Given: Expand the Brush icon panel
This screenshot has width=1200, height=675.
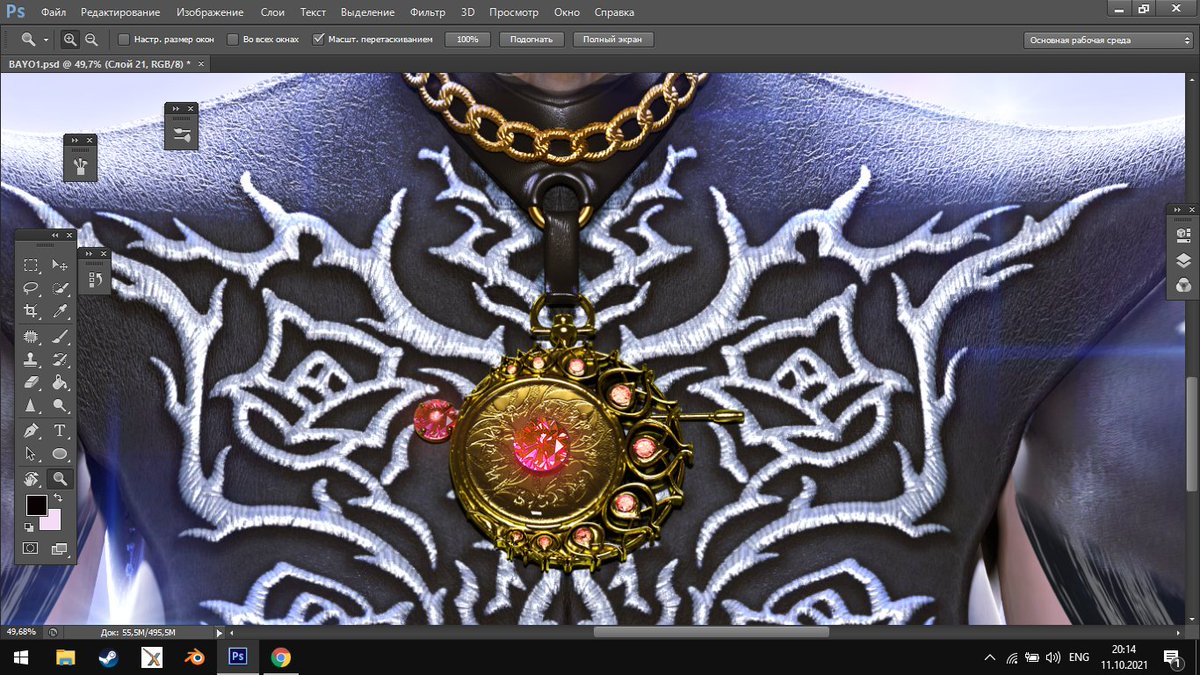Looking at the screenshot, I should [74, 140].
